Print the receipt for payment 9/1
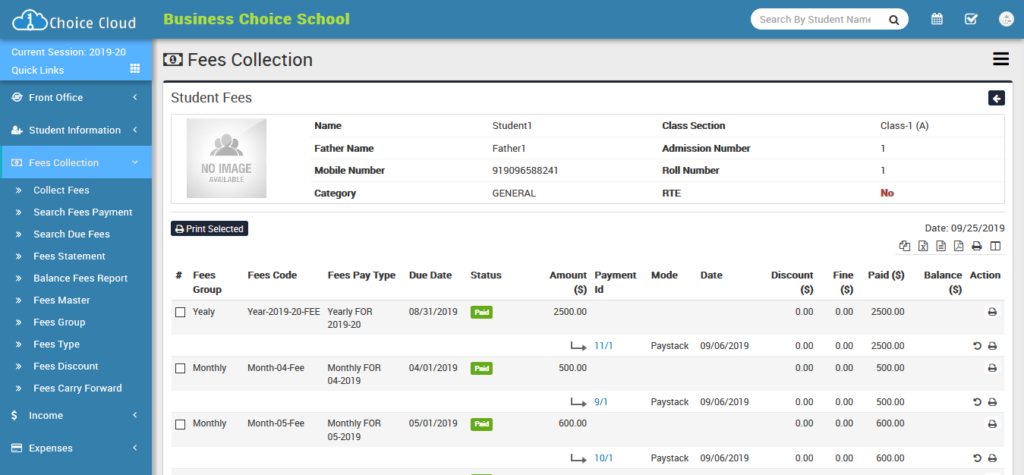1024x475 pixels. coord(992,402)
